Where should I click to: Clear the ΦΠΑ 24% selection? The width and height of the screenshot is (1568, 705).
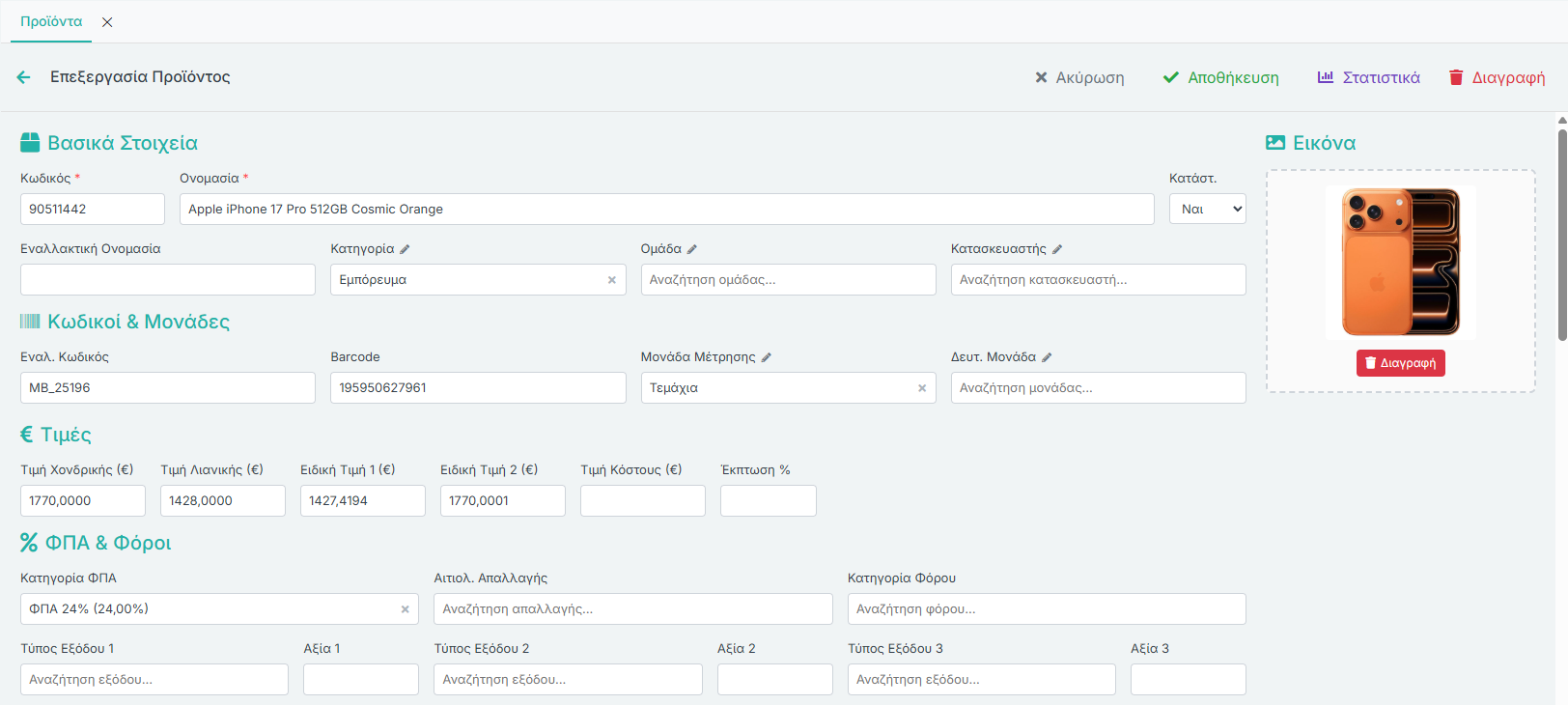click(405, 609)
